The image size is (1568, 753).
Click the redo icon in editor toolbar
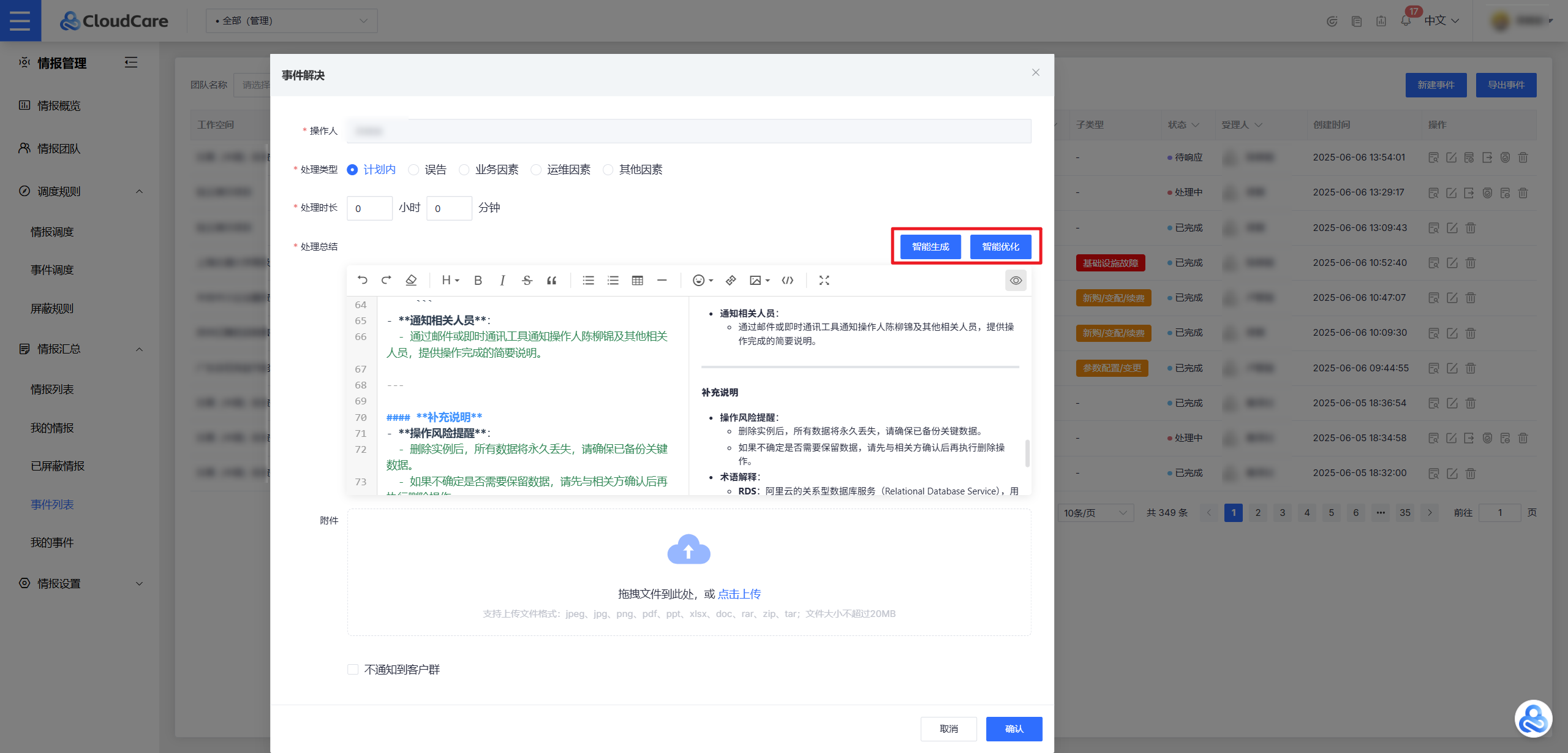click(x=386, y=280)
